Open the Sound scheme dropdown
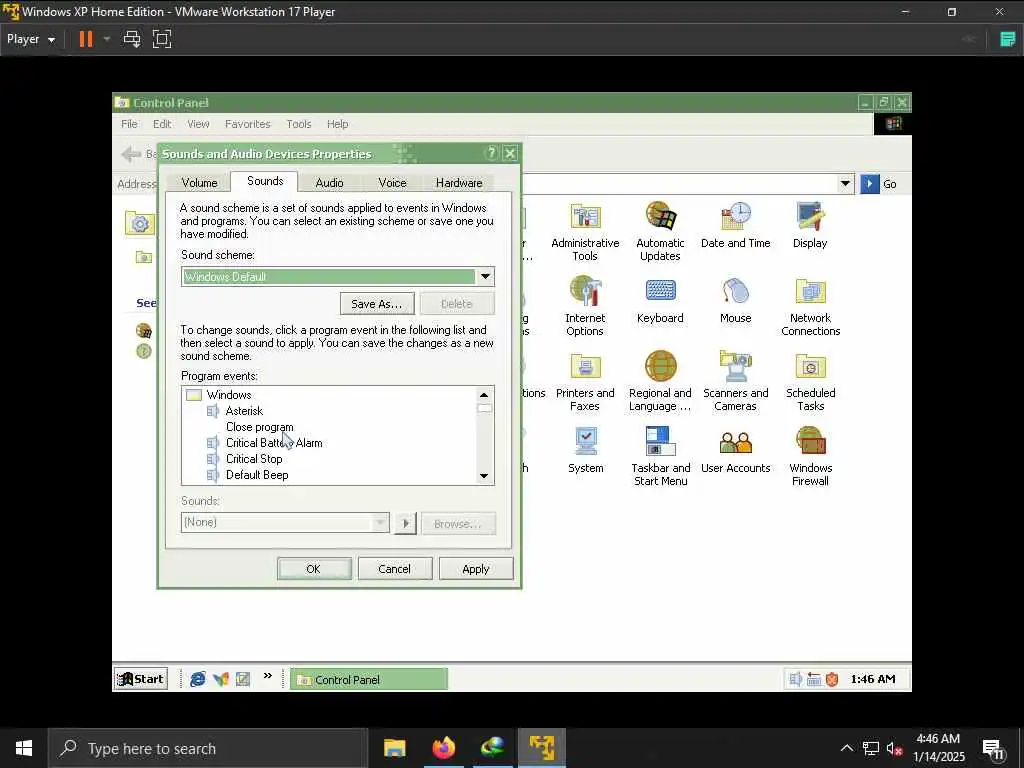Image resolution: width=1024 pixels, height=768 pixels. tap(485, 276)
